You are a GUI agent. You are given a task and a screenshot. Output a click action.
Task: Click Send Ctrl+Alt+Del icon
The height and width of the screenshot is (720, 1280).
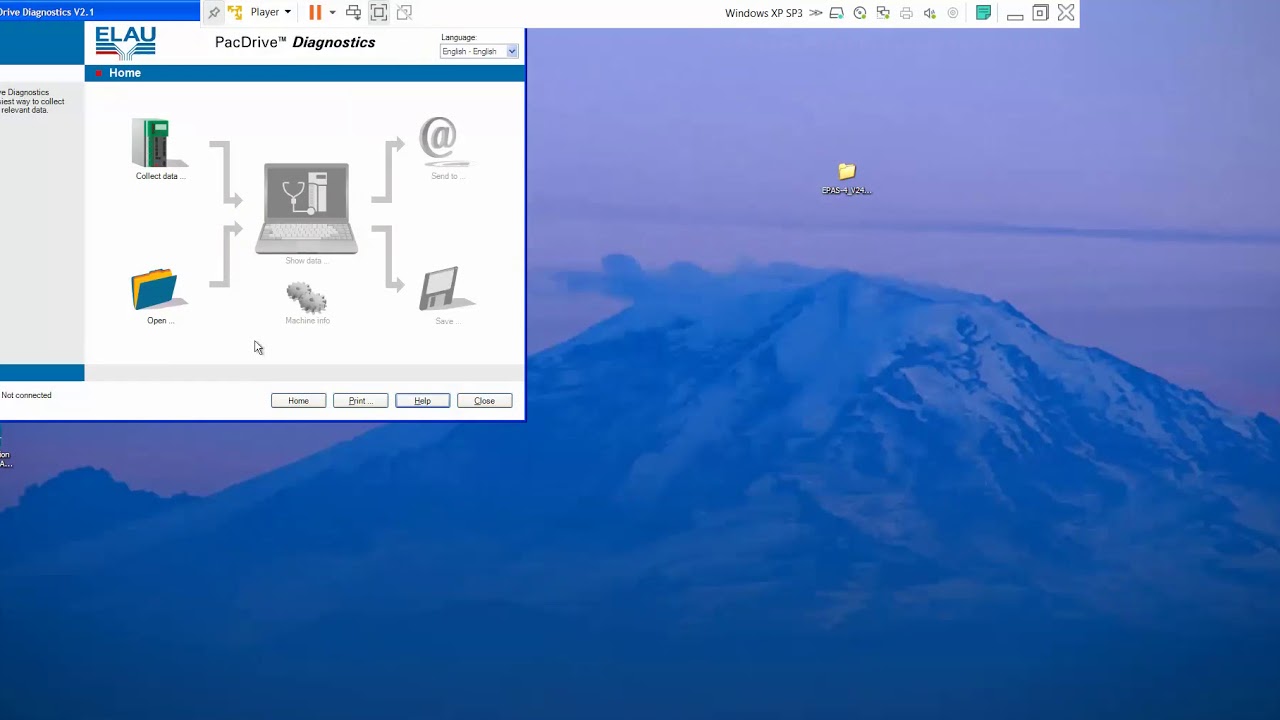[x=353, y=12]
